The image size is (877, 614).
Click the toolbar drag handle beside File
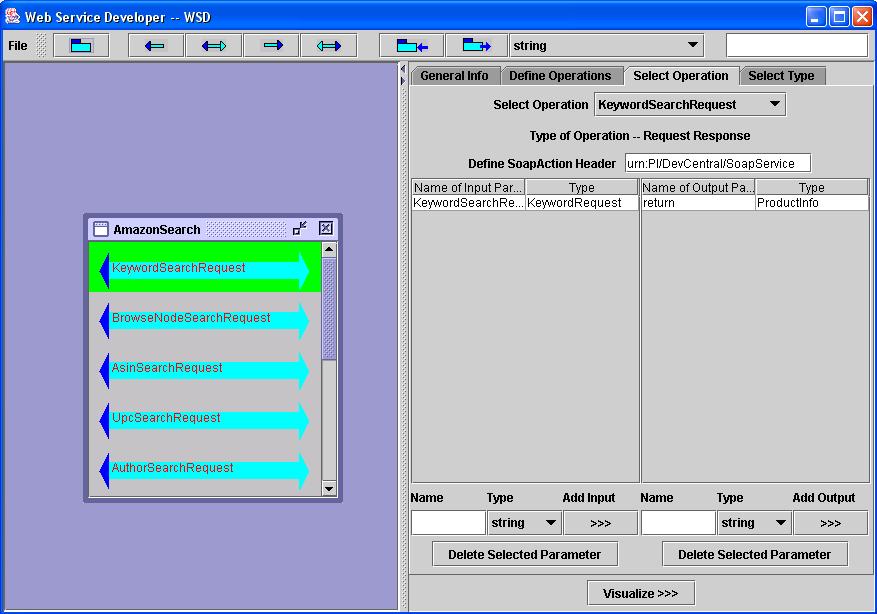(41, 46)
